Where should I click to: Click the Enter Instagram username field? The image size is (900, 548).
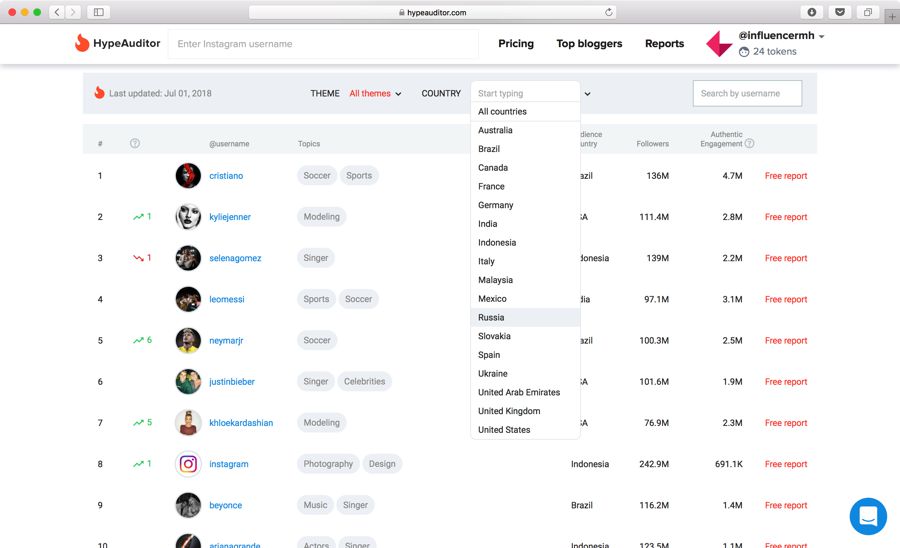(x=323, y=44)
